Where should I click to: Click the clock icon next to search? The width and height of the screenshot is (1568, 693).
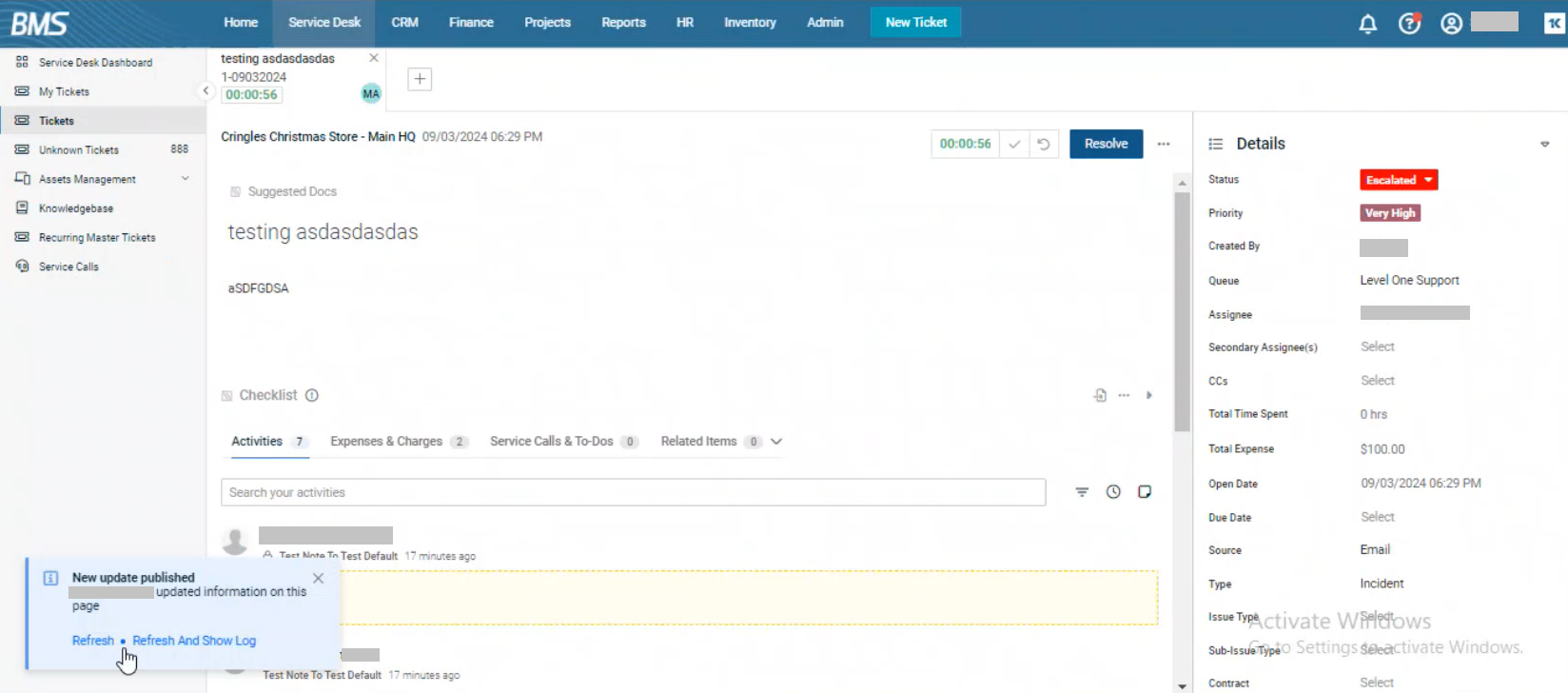(1113, 492)
